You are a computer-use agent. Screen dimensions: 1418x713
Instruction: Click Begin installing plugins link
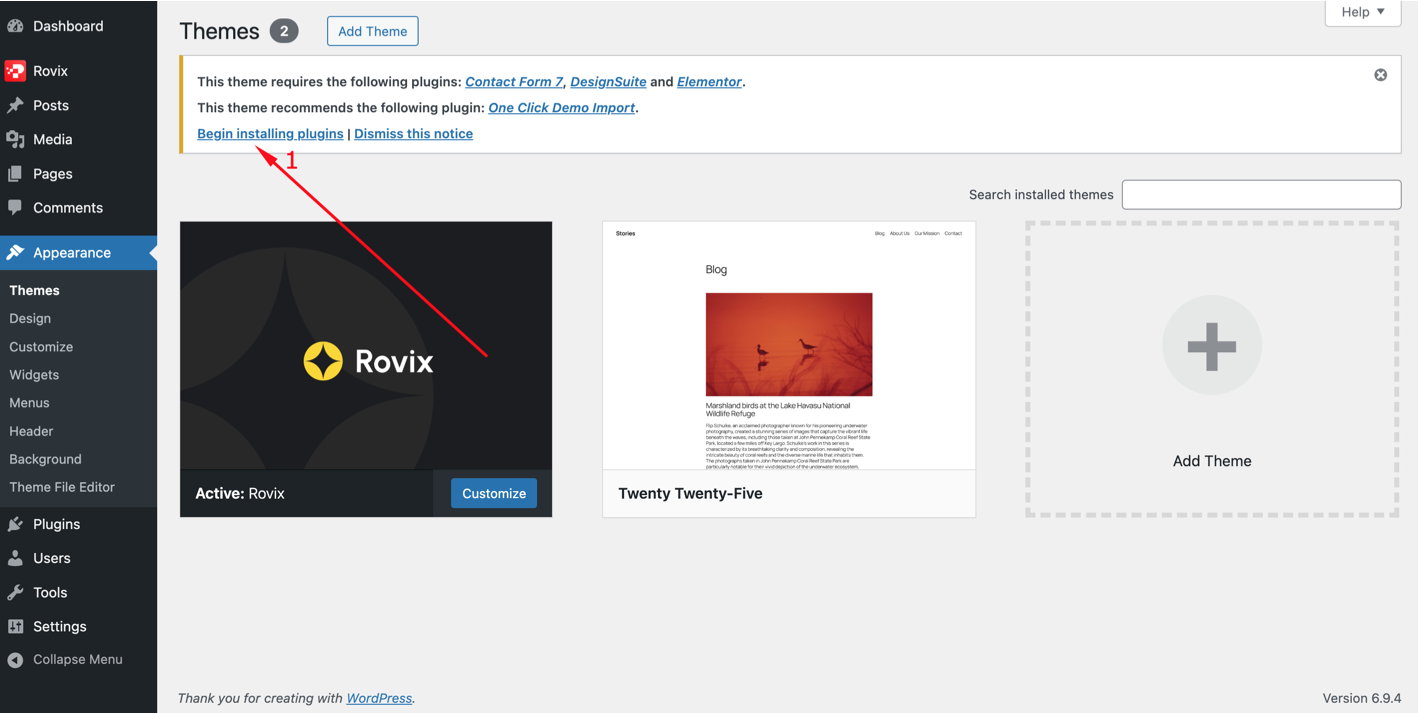click(270, 134)
